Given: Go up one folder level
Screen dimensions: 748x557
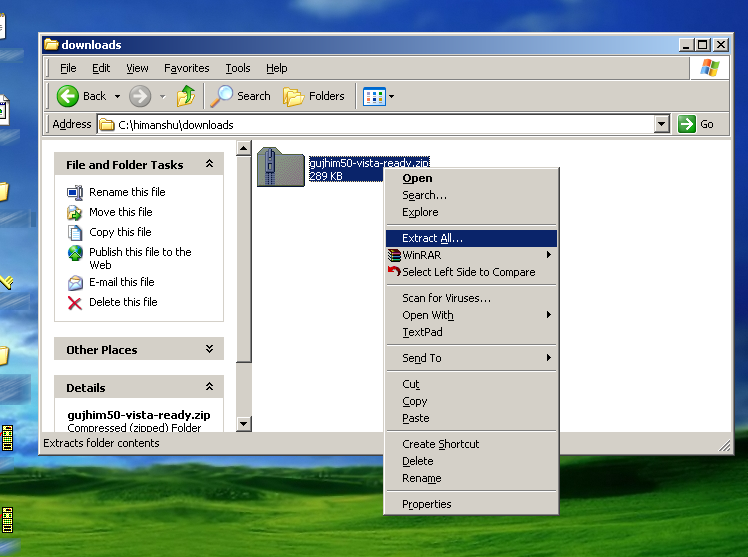Looking at the screenshot, I should (186, 96).
